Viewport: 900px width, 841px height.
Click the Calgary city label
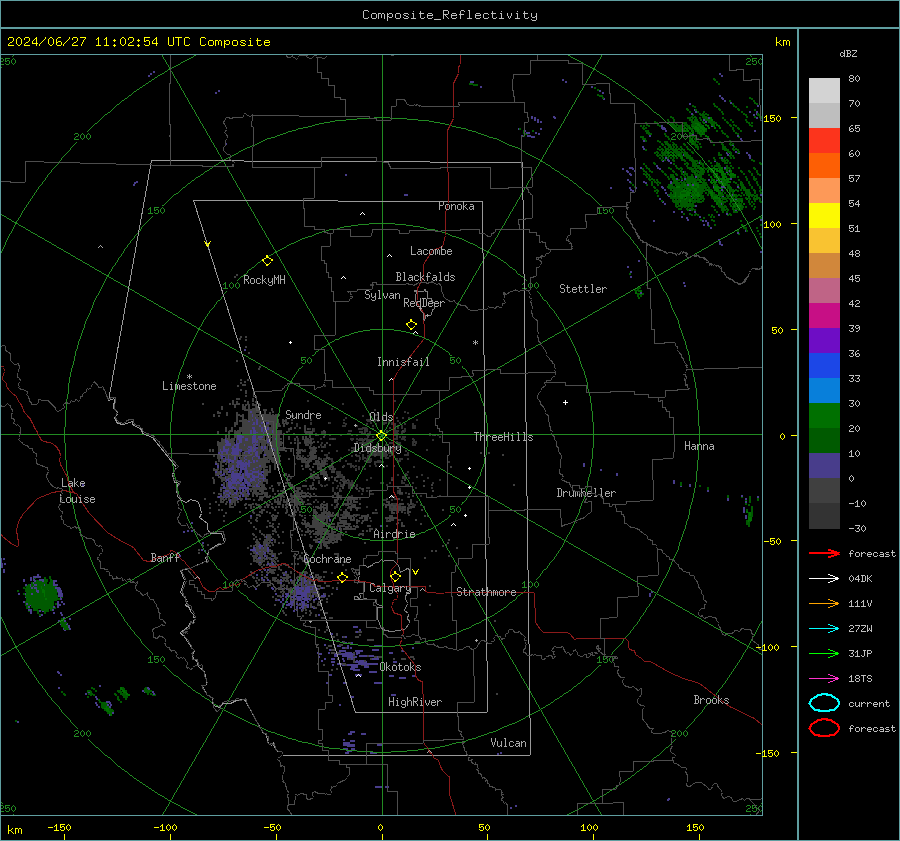click(390, 588)
